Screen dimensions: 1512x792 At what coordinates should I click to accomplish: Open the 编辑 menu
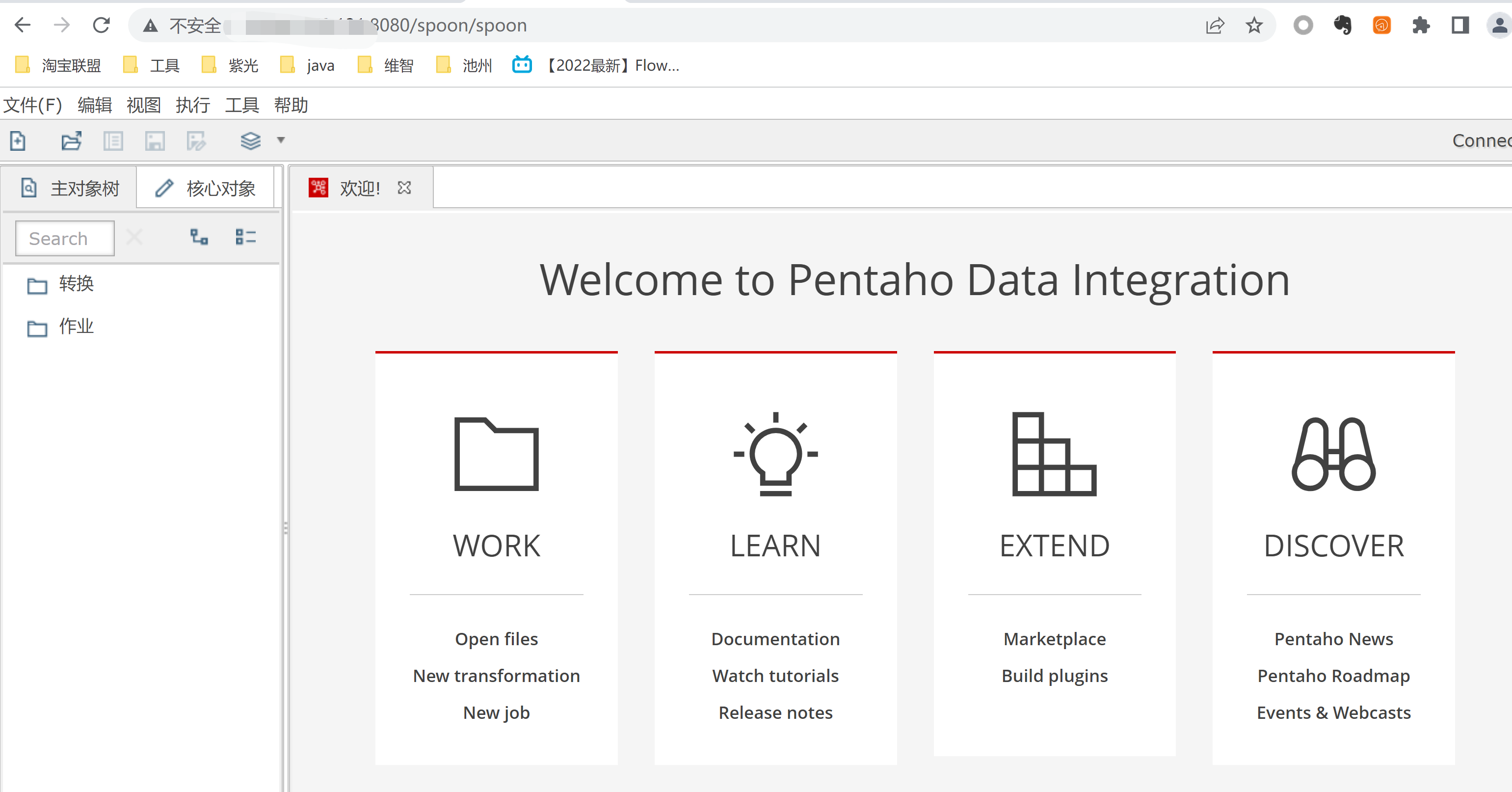(95, 105)
